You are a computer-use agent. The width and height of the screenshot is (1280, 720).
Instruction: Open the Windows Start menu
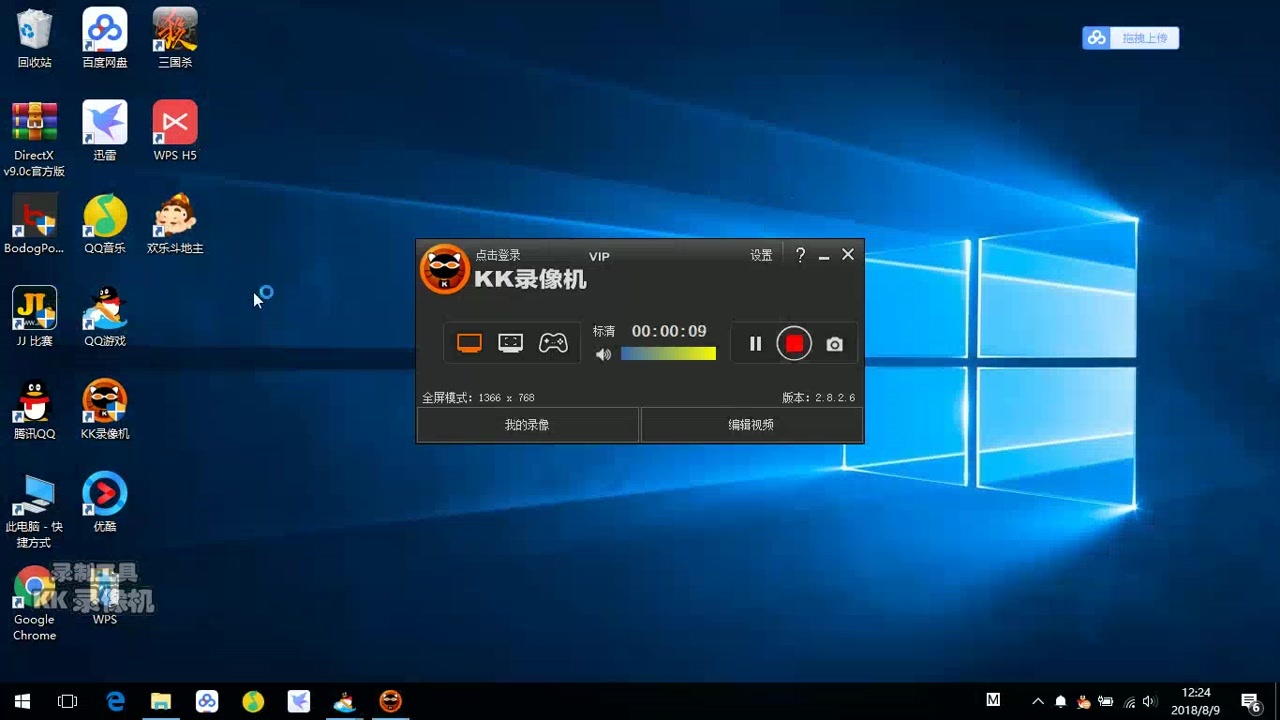point(22,701)
